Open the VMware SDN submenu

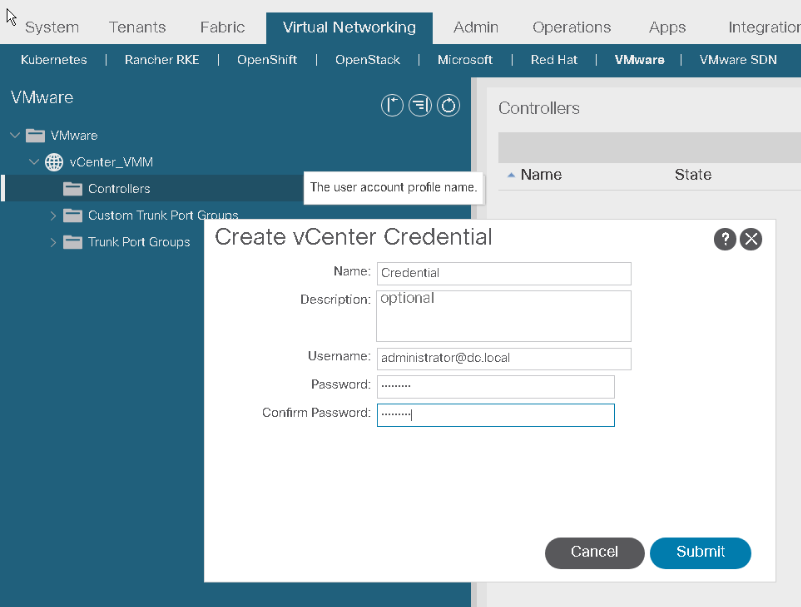(x=738, y=60)
